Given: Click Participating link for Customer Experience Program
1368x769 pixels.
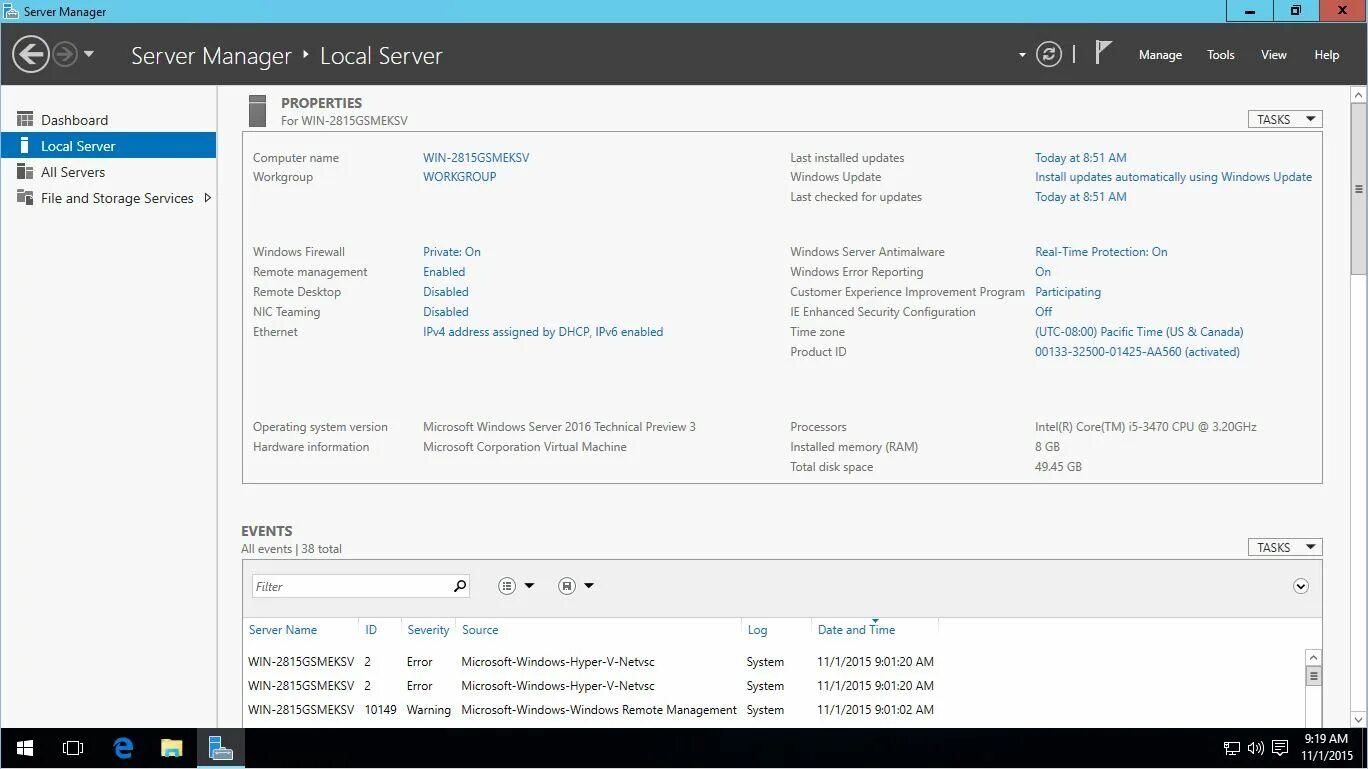Looking at the screenshot, I should pos(1068,291).
